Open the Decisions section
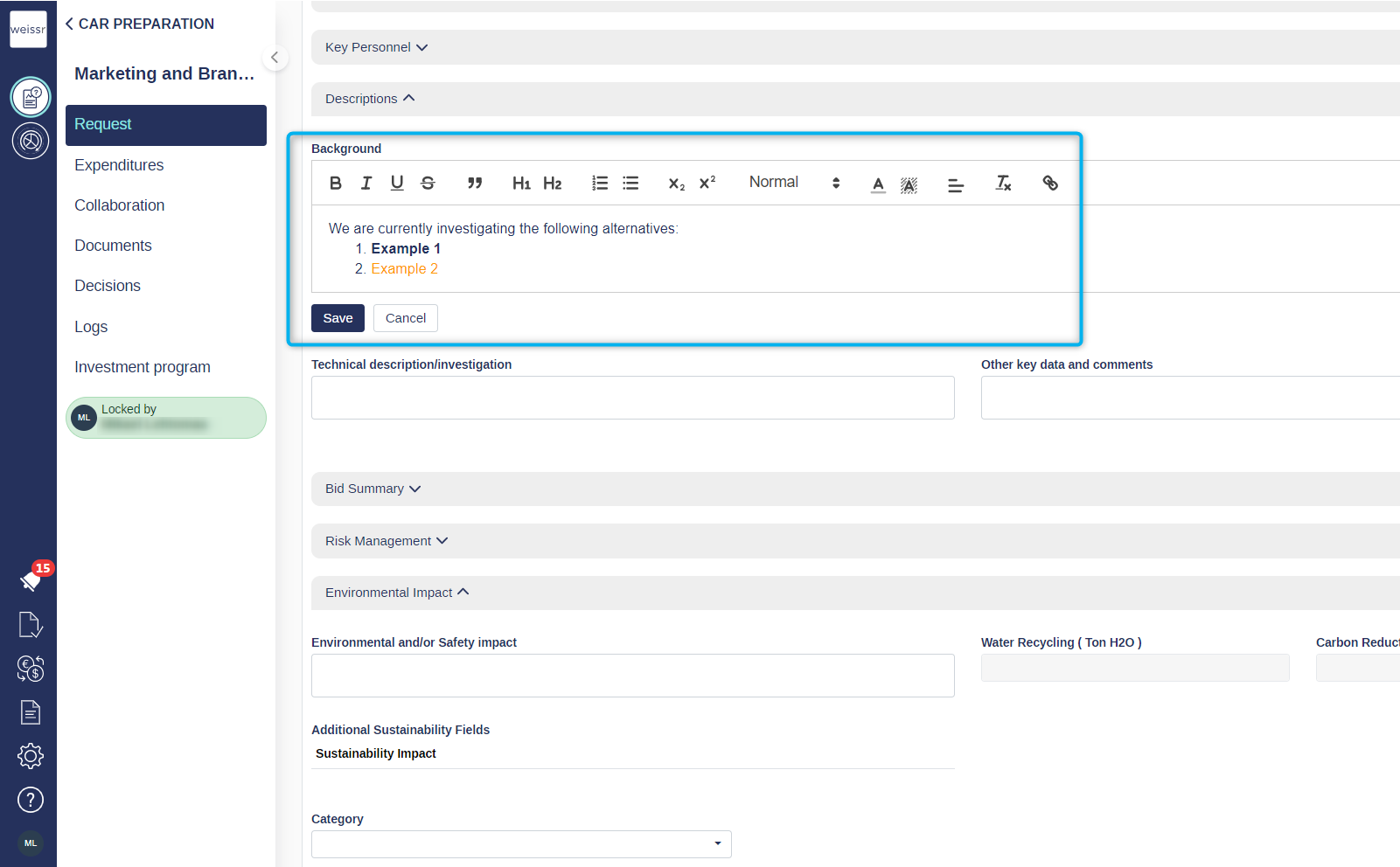 pos(108,286)
